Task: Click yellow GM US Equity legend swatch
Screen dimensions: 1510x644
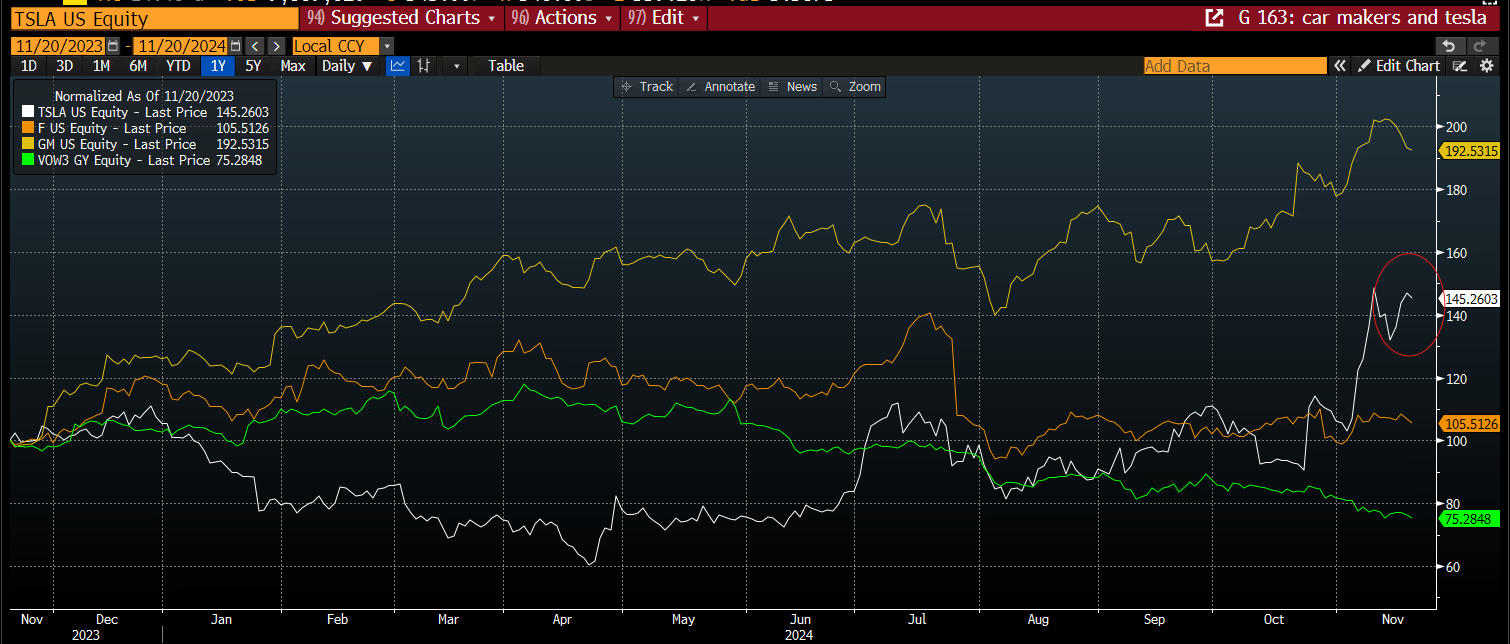Action: 27,144
